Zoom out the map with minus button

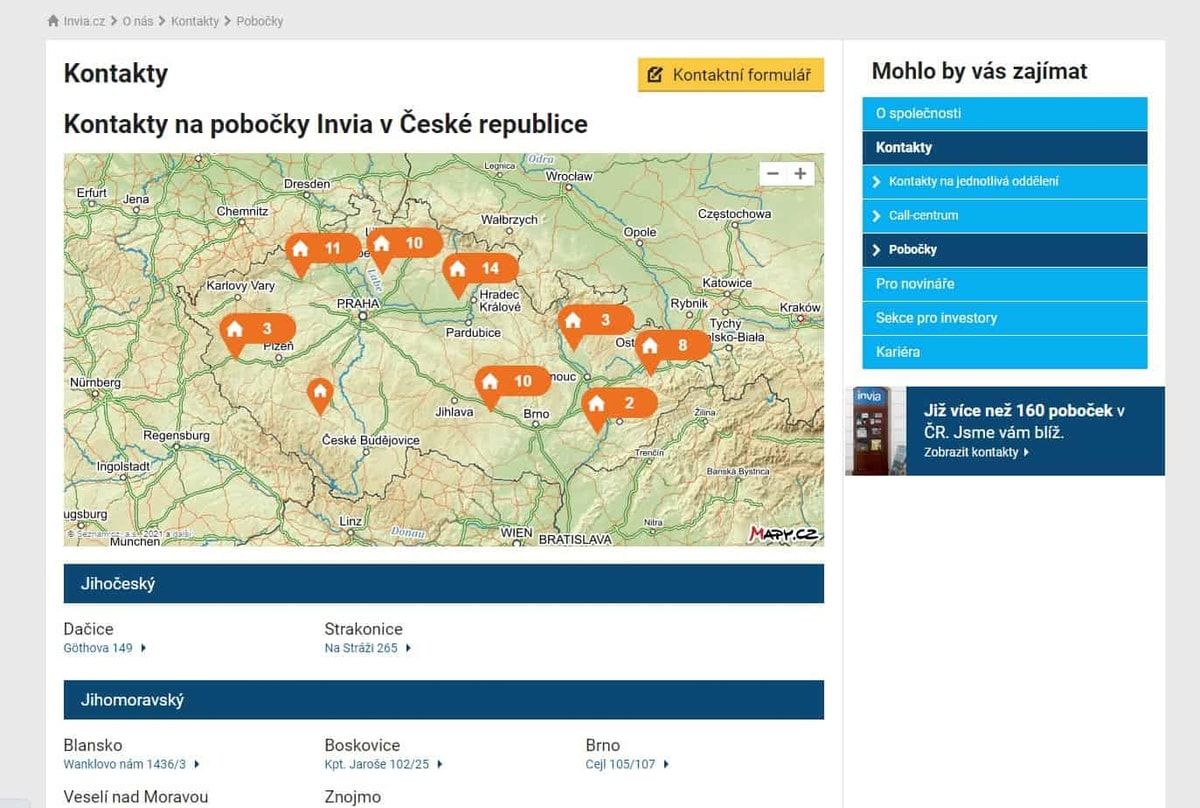(772, 173)
